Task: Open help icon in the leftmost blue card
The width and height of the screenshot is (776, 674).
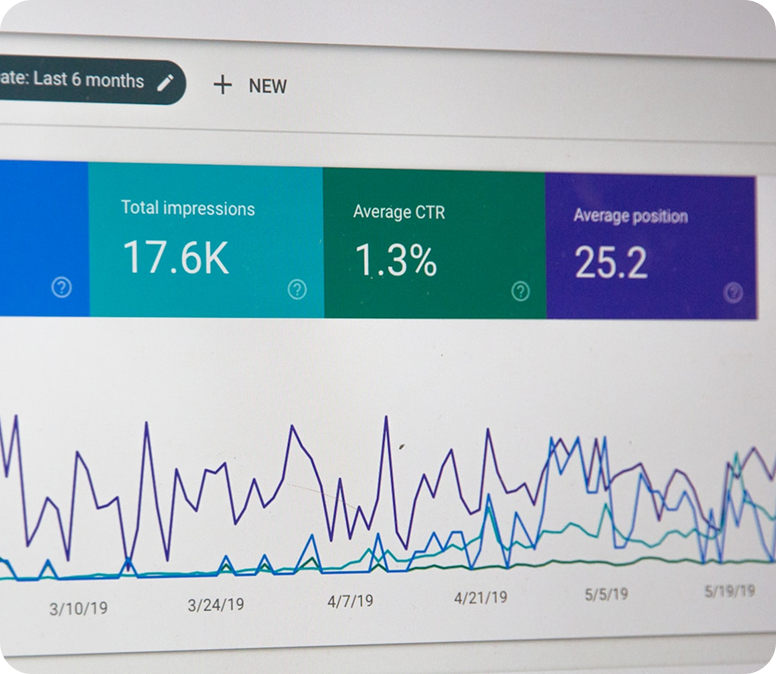Action: [x=62, y=288]
